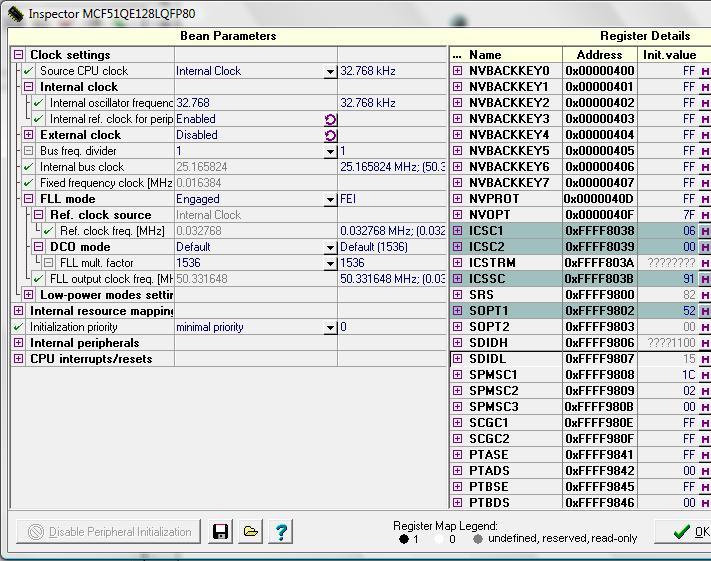The image size is (711, 561).
Task: Expand the CPU interrupts/resets group
Action: point(19,359)
